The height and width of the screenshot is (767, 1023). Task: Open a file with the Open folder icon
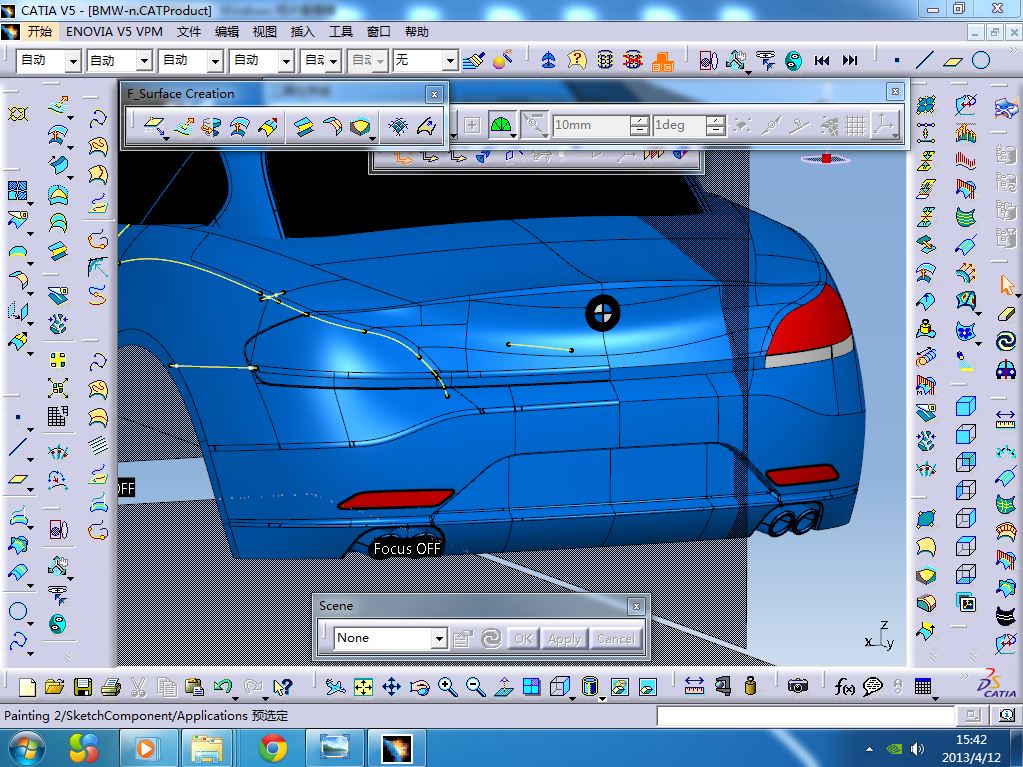point(55,686)
